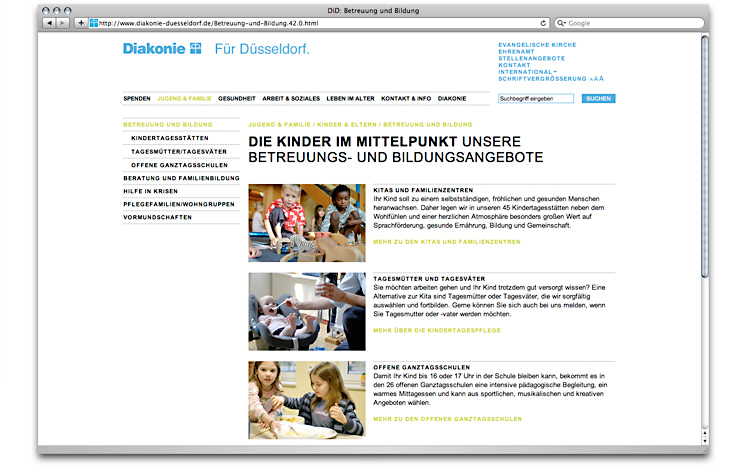
Task: Open the Evangelische Kirche link
Action: coord(537,45)
